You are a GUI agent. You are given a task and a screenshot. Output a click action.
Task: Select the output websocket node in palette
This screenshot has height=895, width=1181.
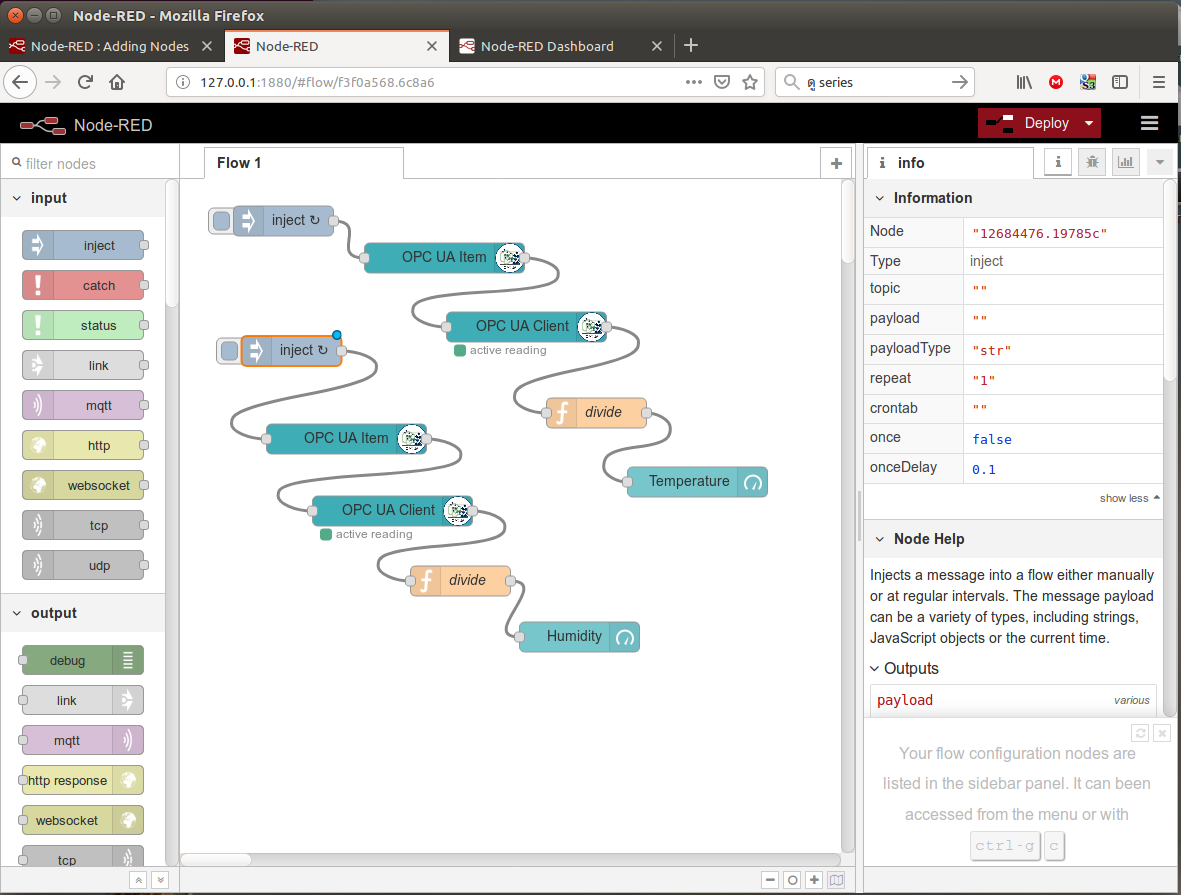coord(83,820)
